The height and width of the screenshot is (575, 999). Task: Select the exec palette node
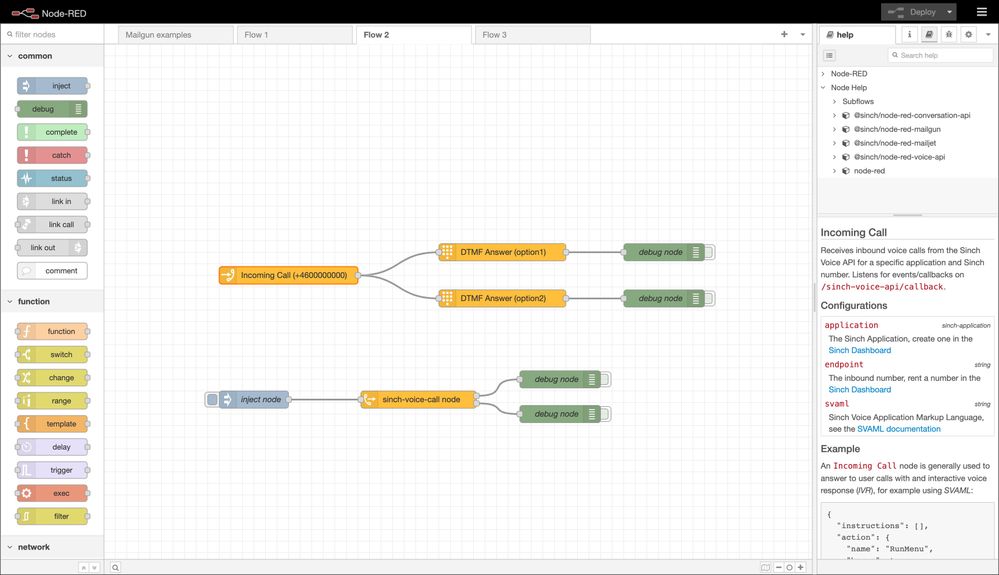(x=52, y=493)
